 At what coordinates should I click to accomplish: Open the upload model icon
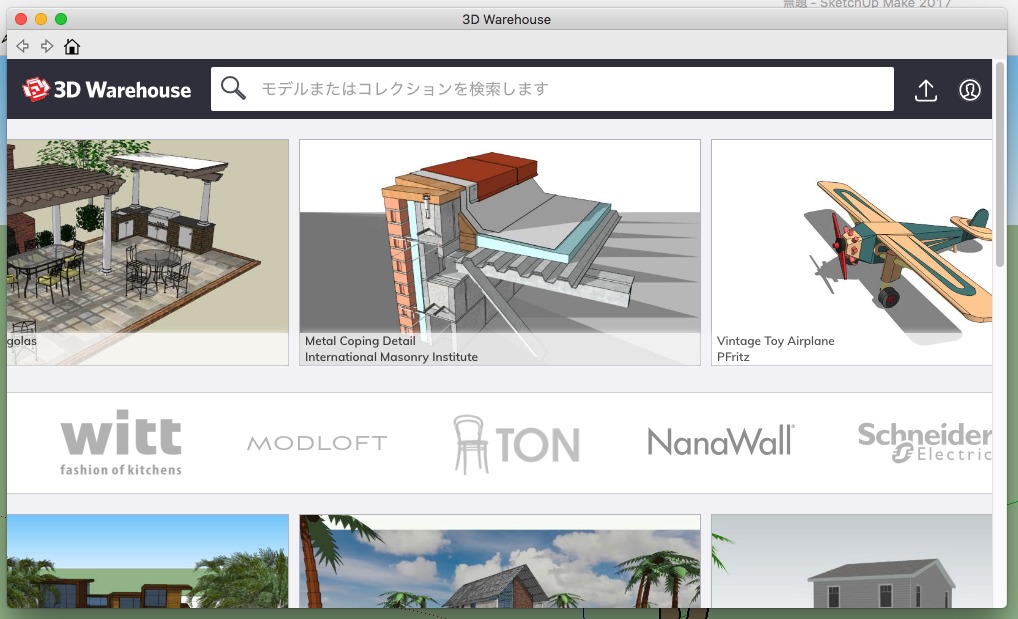coord(926,90)
